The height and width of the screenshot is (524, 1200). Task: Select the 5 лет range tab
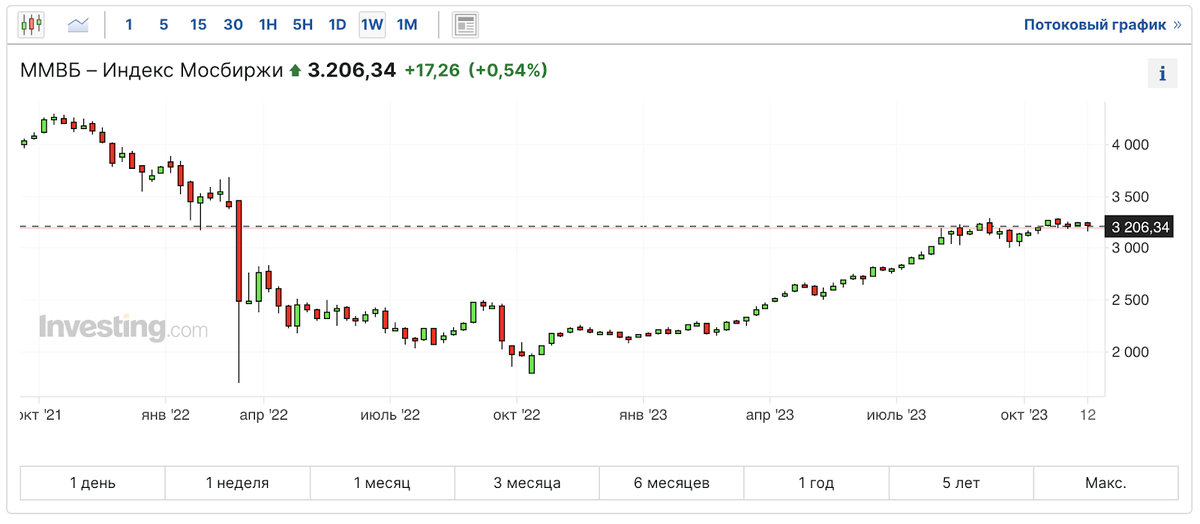961,483
